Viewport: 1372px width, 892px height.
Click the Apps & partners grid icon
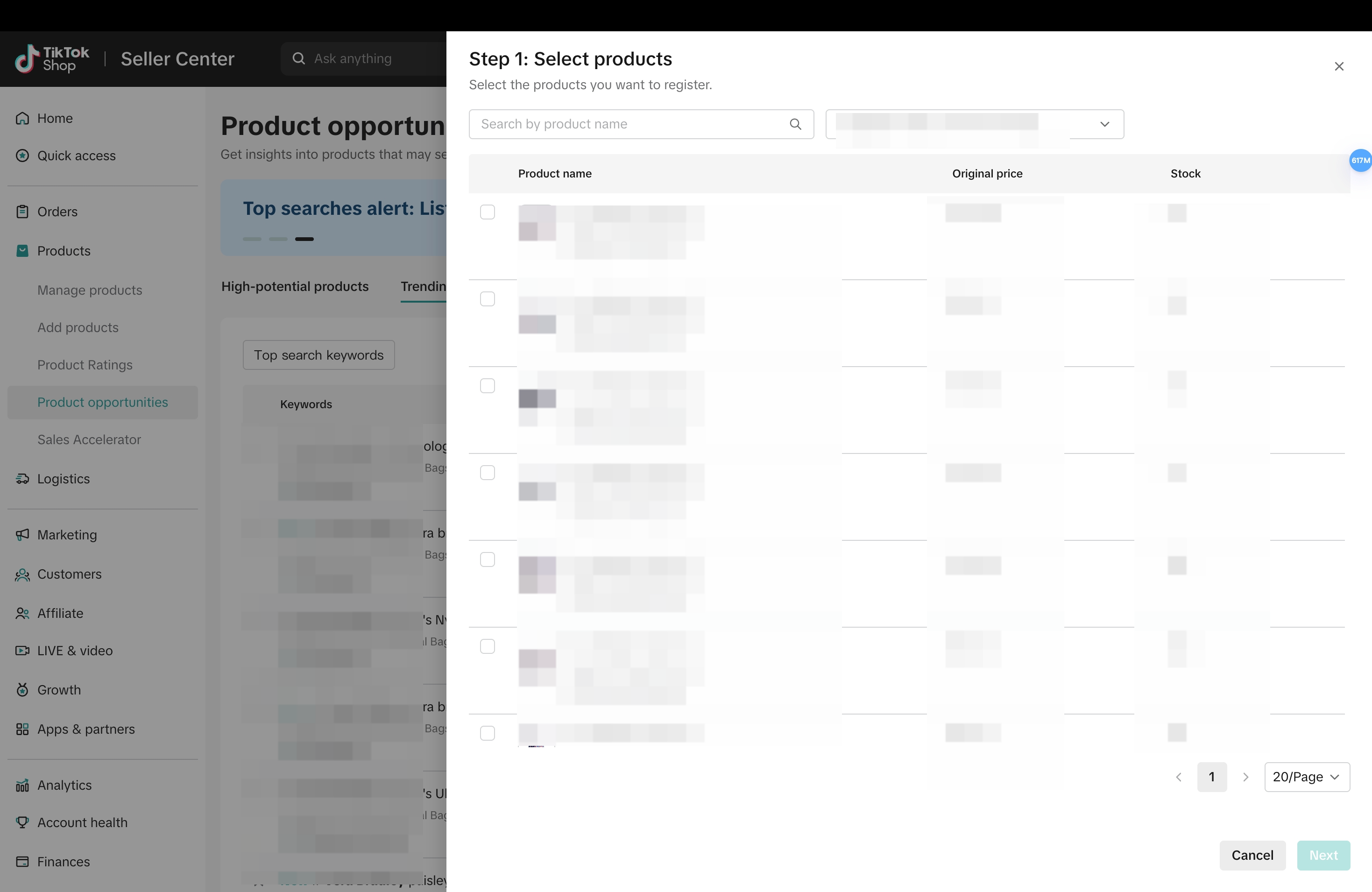[22, 729]
